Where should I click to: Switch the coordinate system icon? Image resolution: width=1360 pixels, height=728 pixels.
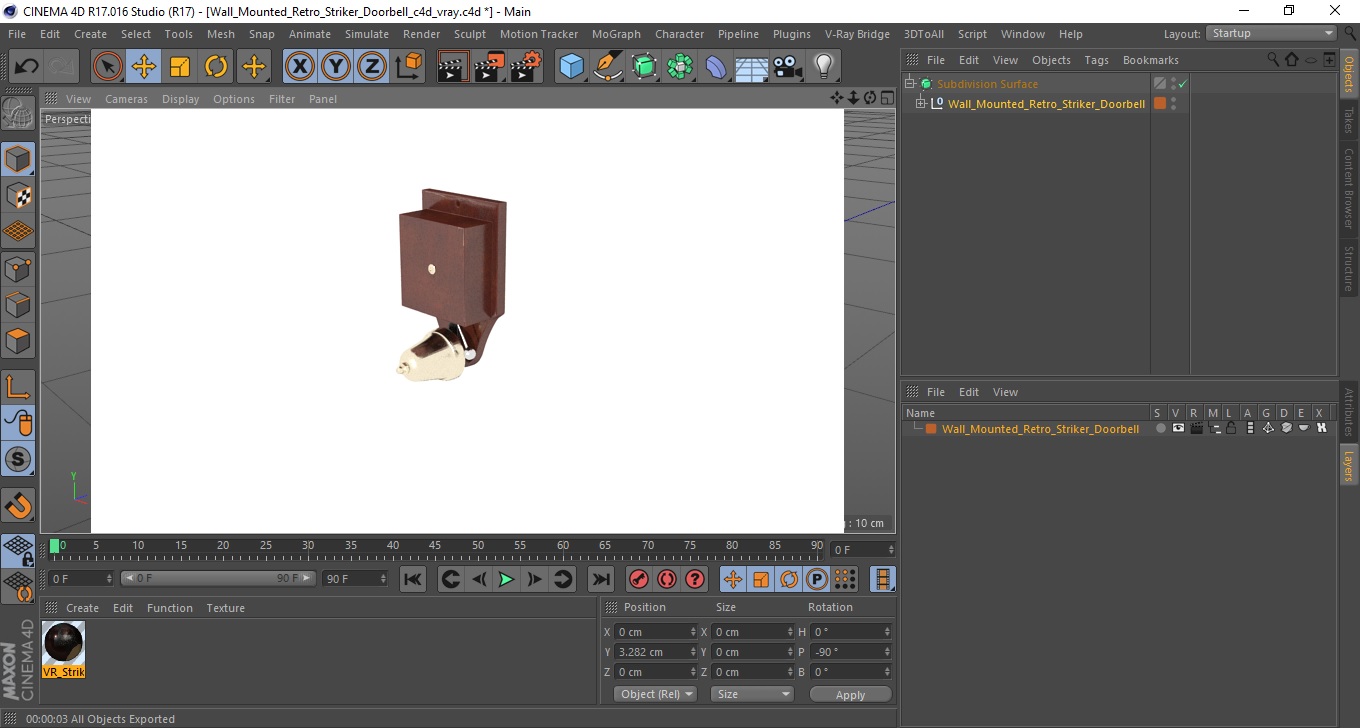pos(408,67)
